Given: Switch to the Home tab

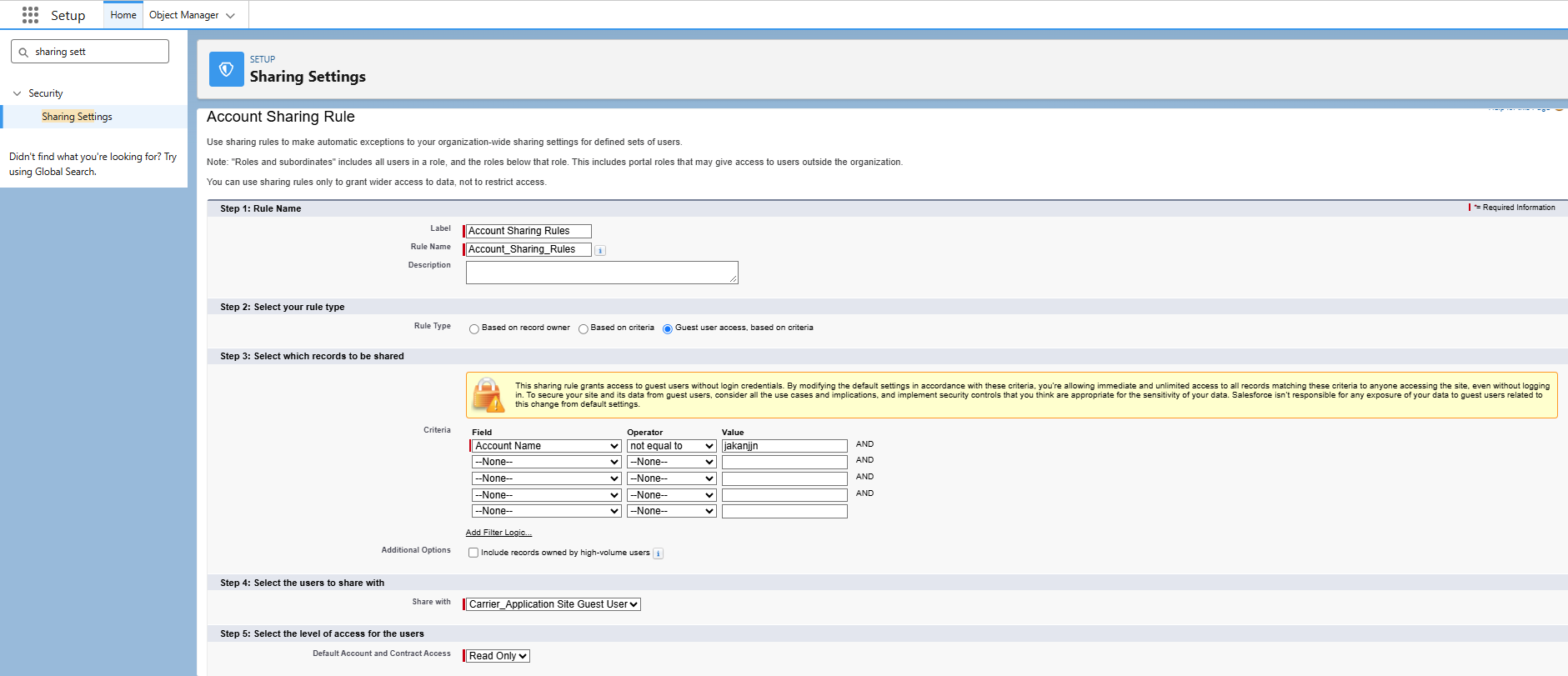Looking at the screenshot, I should point(123,15).
